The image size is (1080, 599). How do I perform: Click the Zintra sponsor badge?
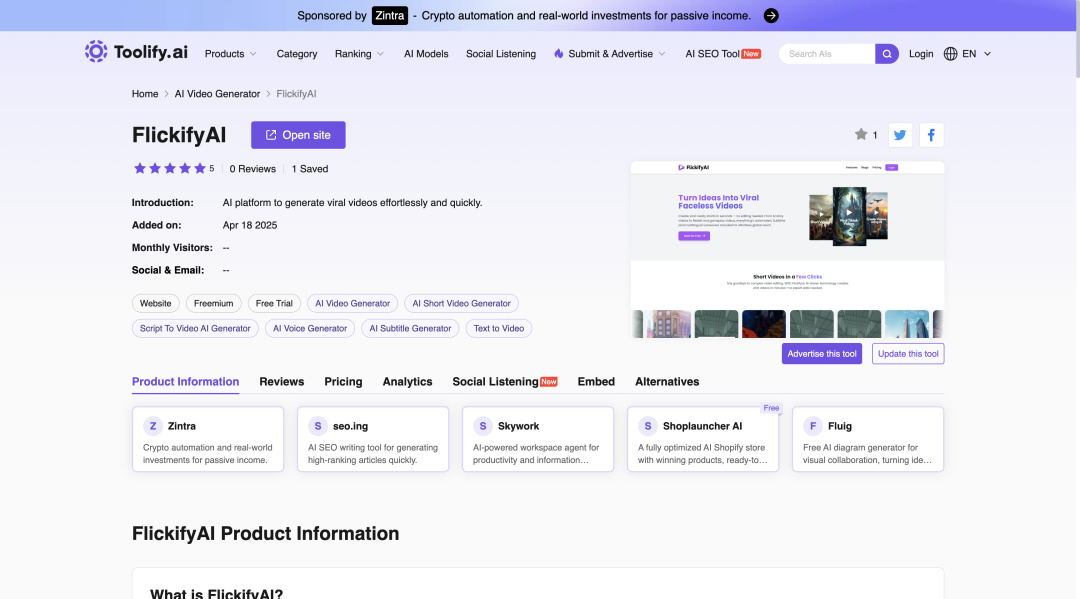[390, 16]
